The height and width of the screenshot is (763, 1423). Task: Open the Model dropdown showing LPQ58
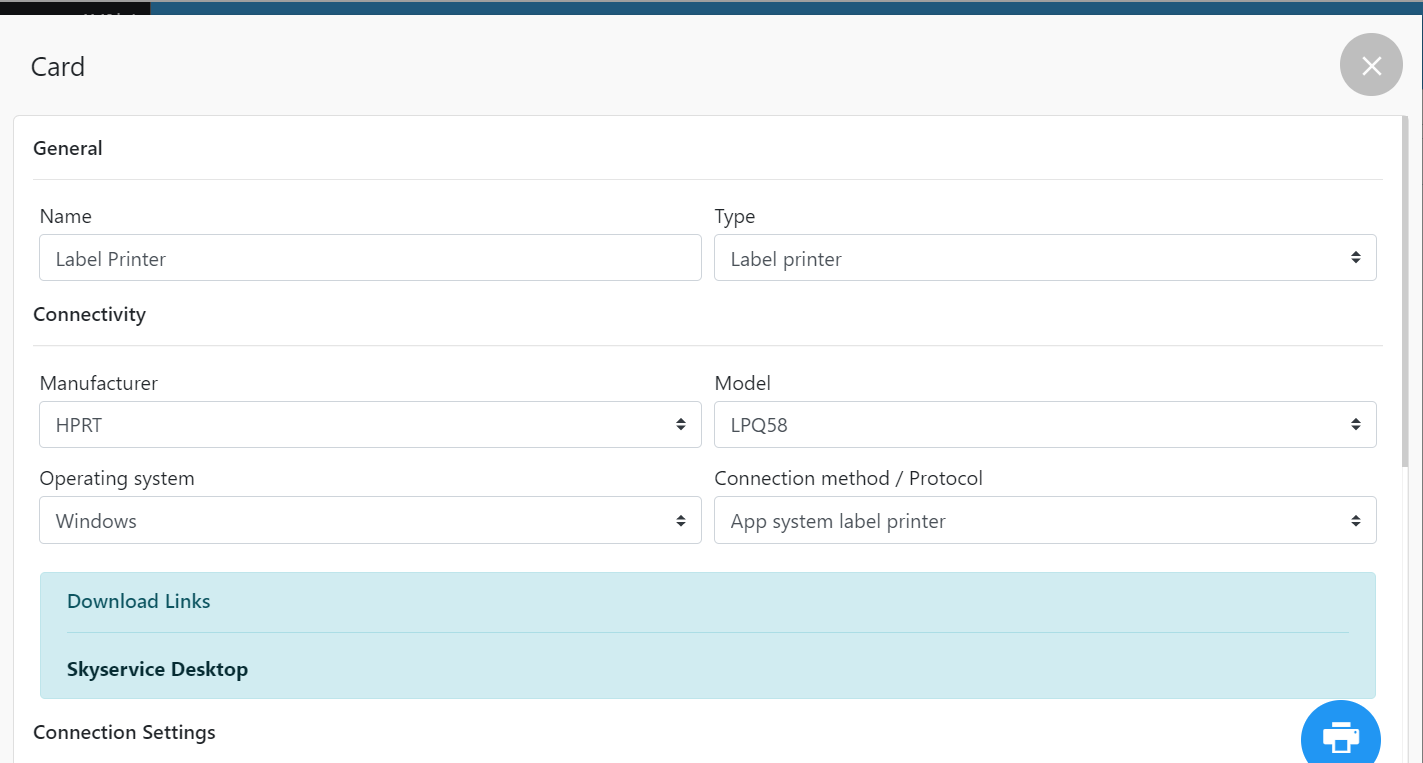pos(1030,425)
